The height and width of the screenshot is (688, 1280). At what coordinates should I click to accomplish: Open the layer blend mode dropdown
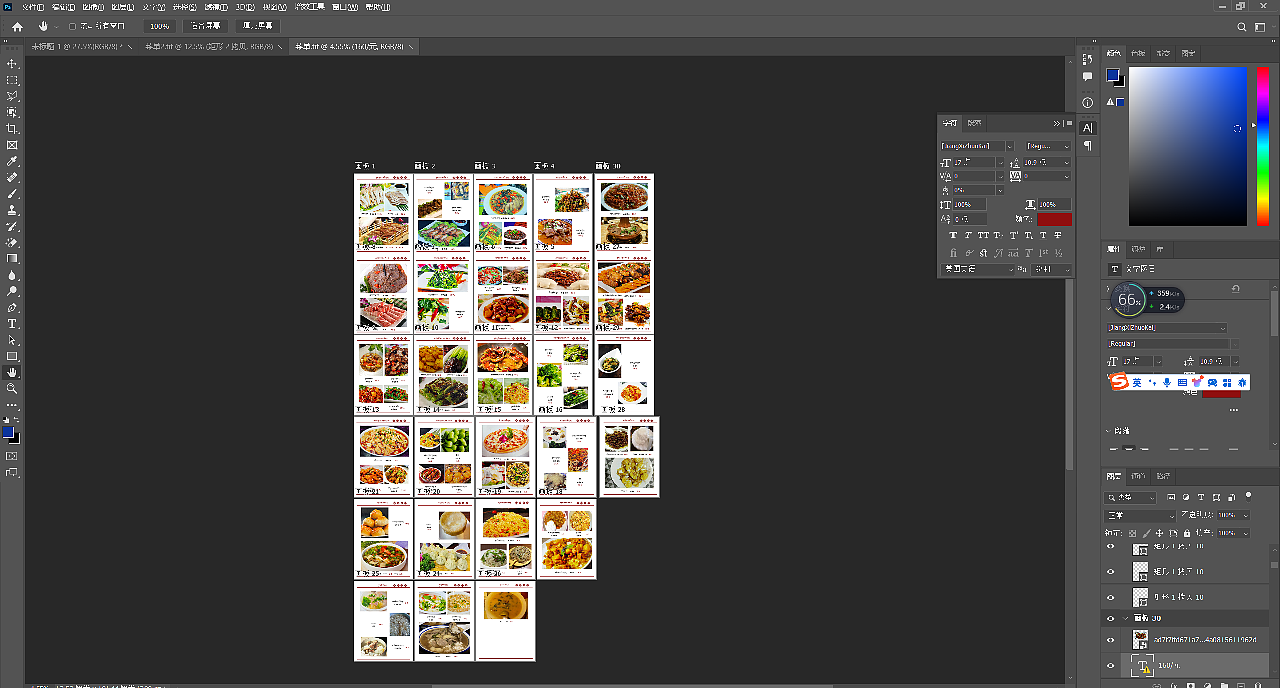pyautogui.click(x=1138, y=515)
